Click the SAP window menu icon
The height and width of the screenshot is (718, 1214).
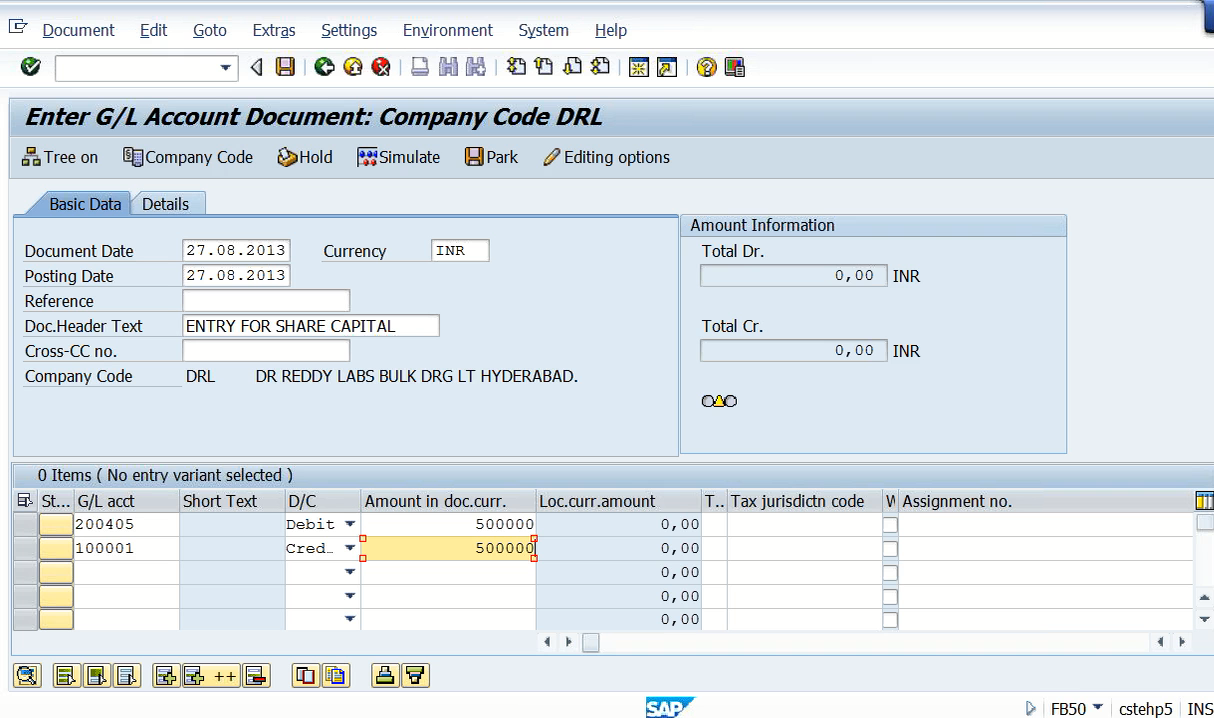[x=17, y=27]
